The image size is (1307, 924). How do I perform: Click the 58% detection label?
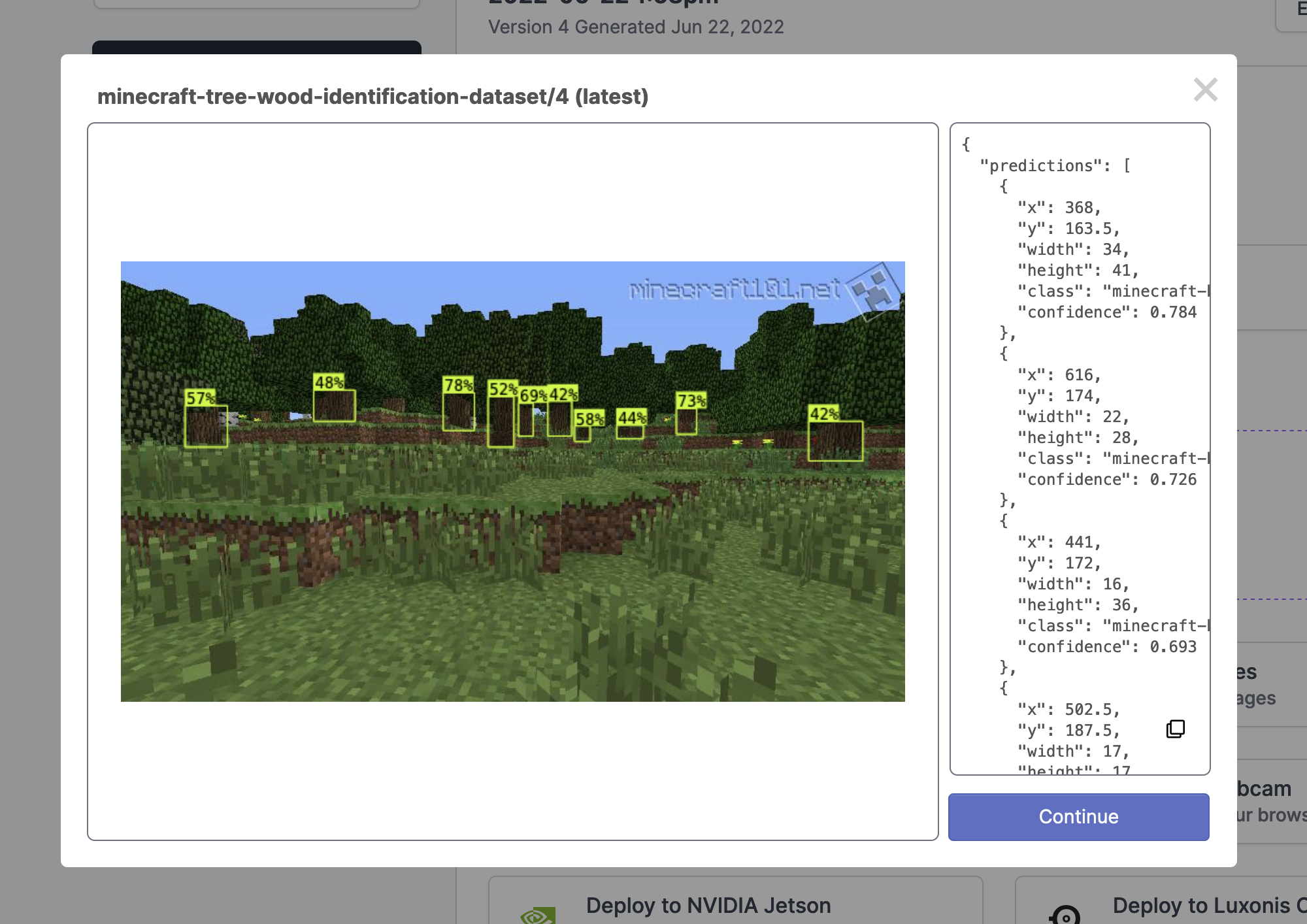point(589,419)
